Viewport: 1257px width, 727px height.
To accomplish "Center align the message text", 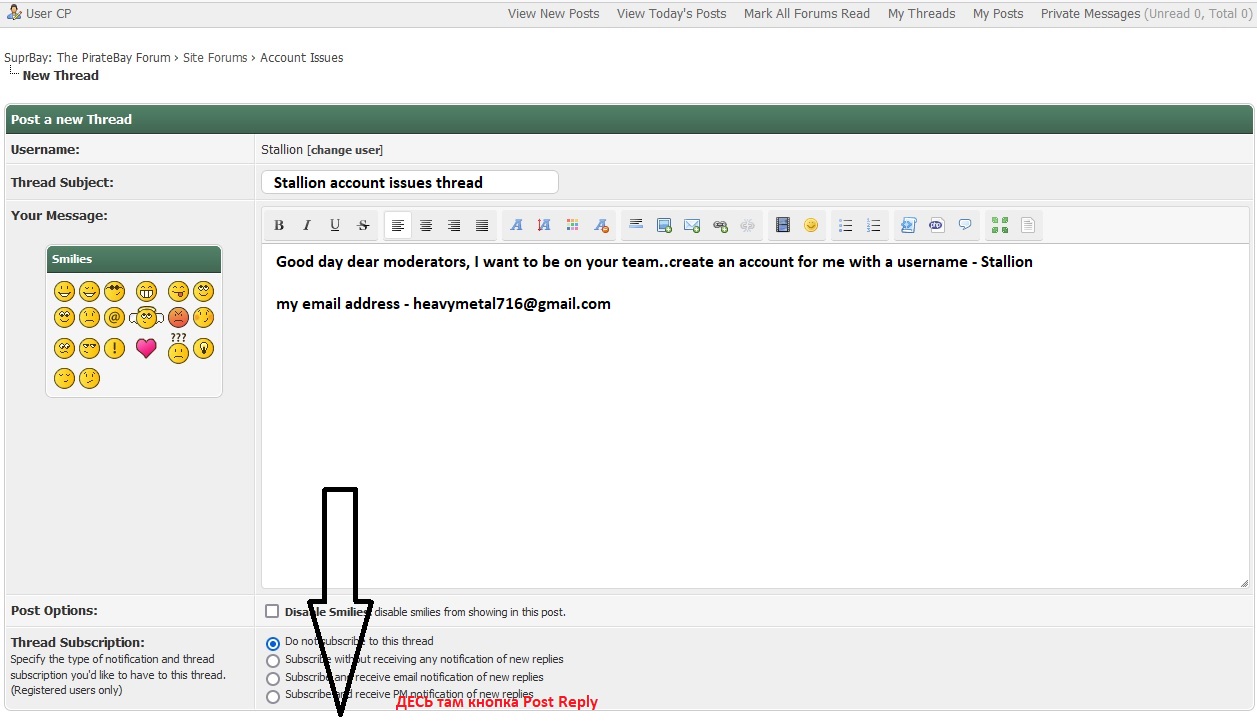I will [x=426, y=226].
